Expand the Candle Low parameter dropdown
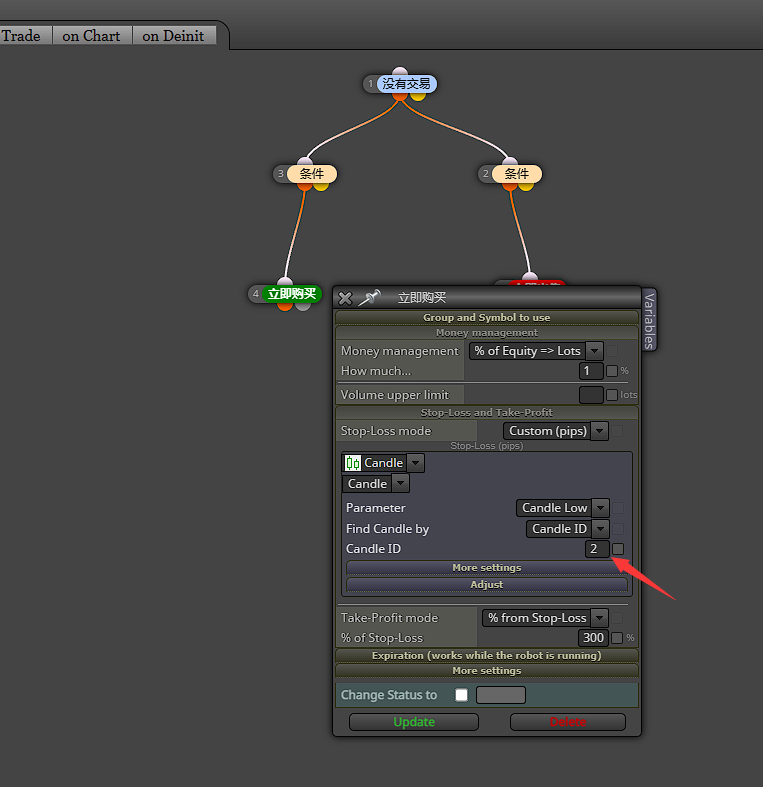This screenshot has width=763, height=787. 600,508
